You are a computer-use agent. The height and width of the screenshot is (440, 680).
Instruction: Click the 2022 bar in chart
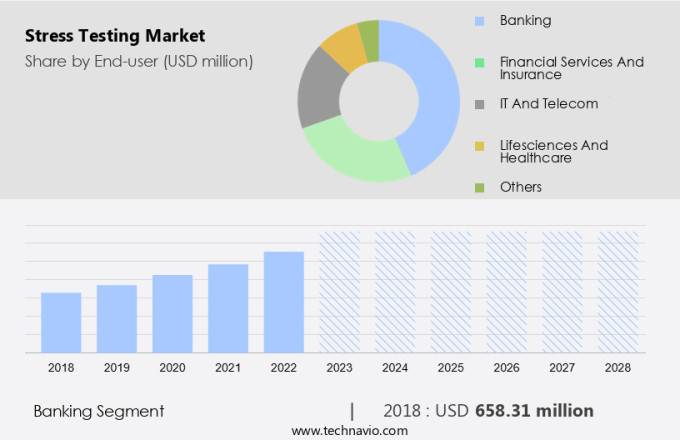coord(283,301)
